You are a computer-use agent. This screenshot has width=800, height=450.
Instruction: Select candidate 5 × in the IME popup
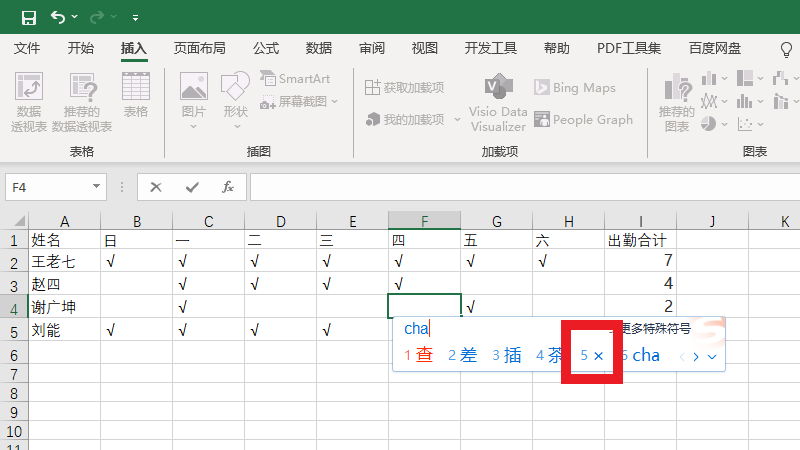point(592,355)
